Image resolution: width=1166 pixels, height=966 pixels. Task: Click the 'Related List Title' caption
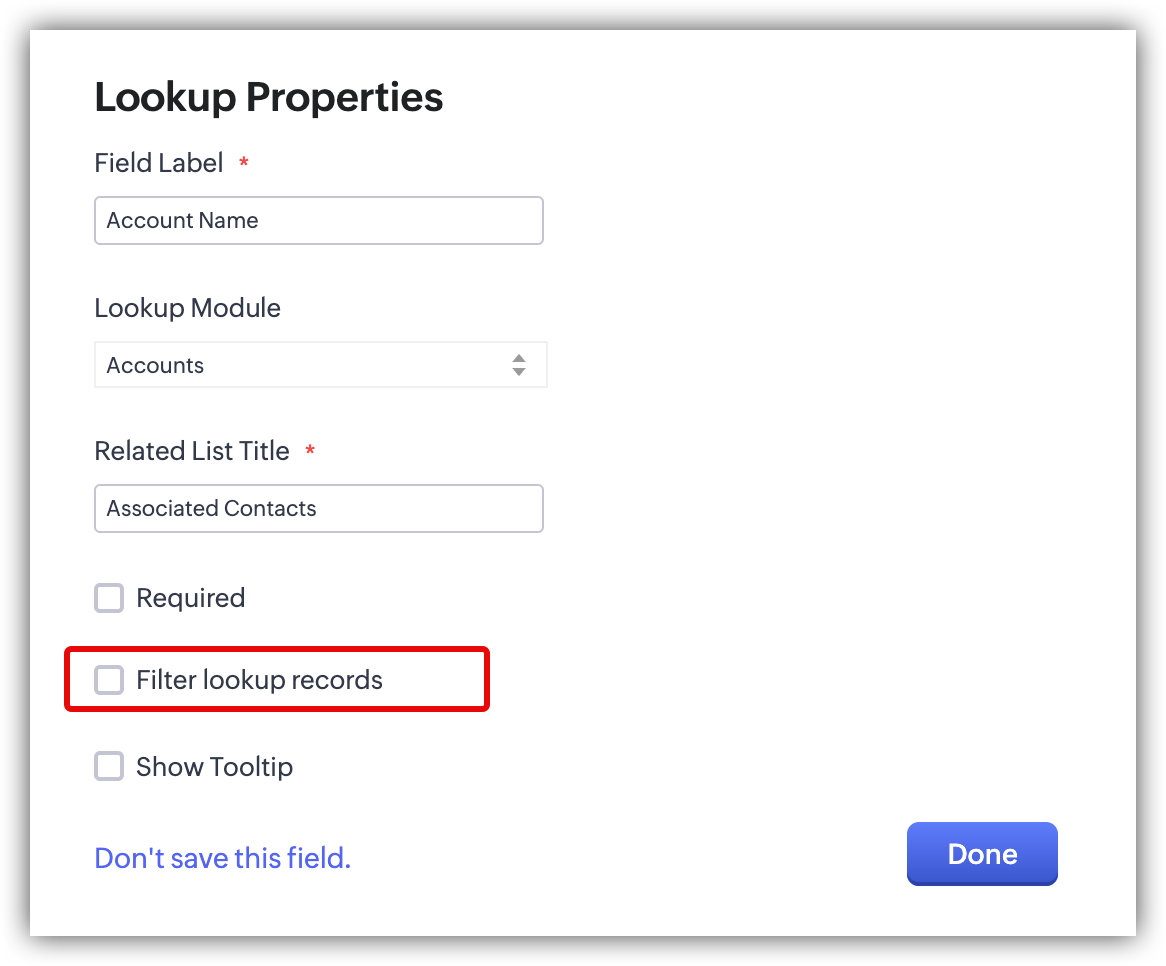point(192,451)
